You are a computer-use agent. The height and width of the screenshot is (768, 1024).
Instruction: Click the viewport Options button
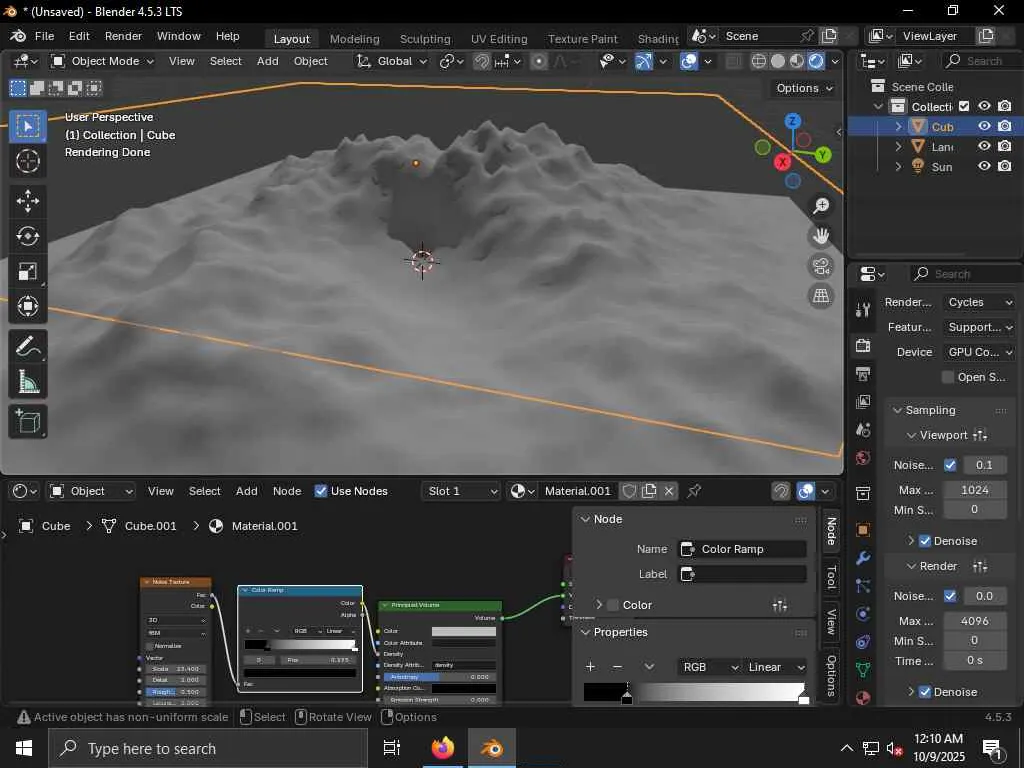click(804, 88)
